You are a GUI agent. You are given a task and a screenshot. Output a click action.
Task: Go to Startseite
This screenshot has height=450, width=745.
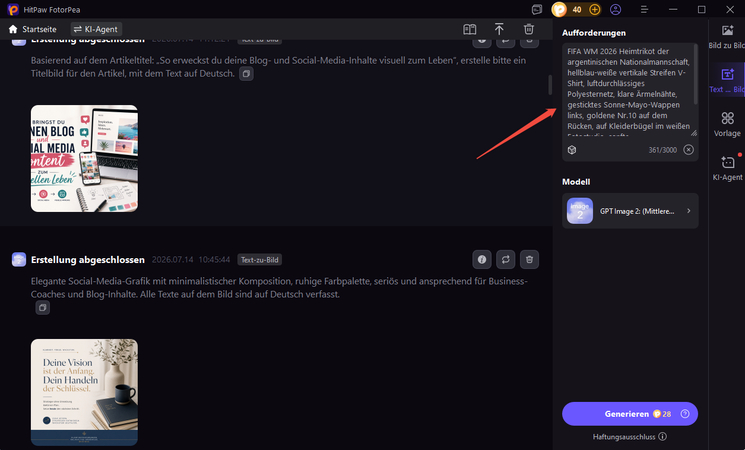33,29
